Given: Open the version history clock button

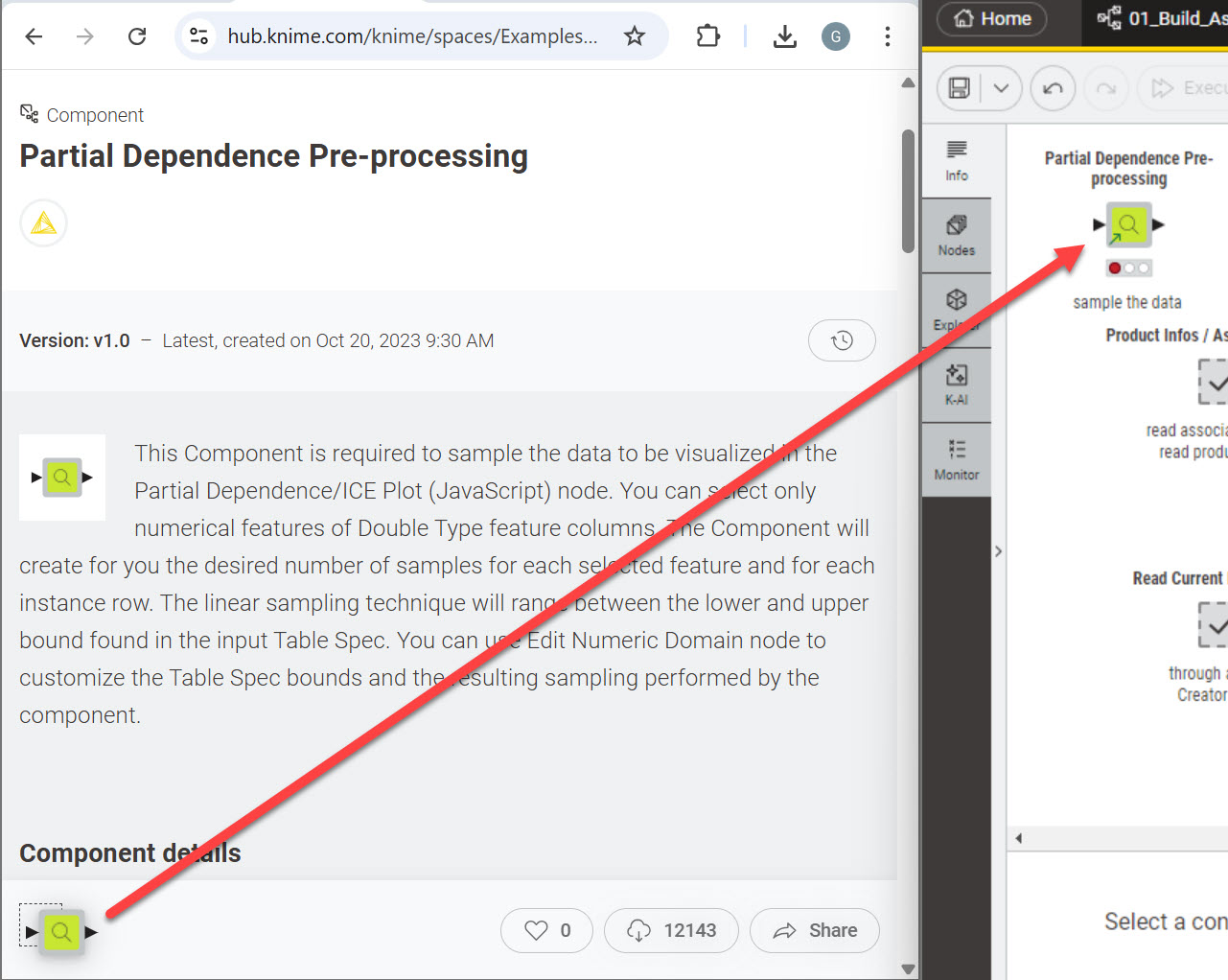Looking at the screenshot, I should [x=842, y=340].
